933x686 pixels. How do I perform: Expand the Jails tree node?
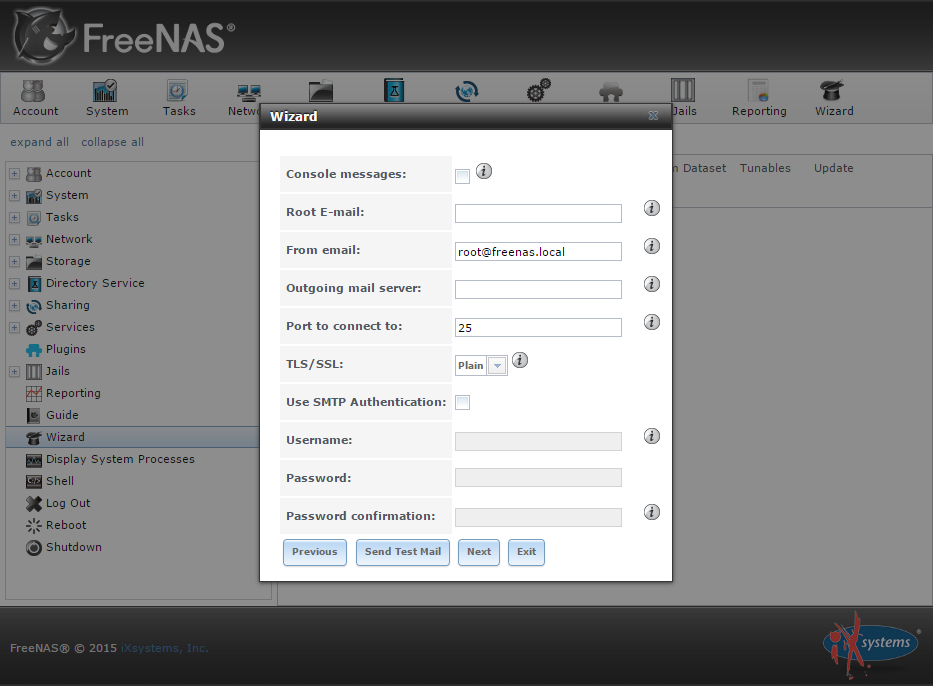(x=15, y=372)
